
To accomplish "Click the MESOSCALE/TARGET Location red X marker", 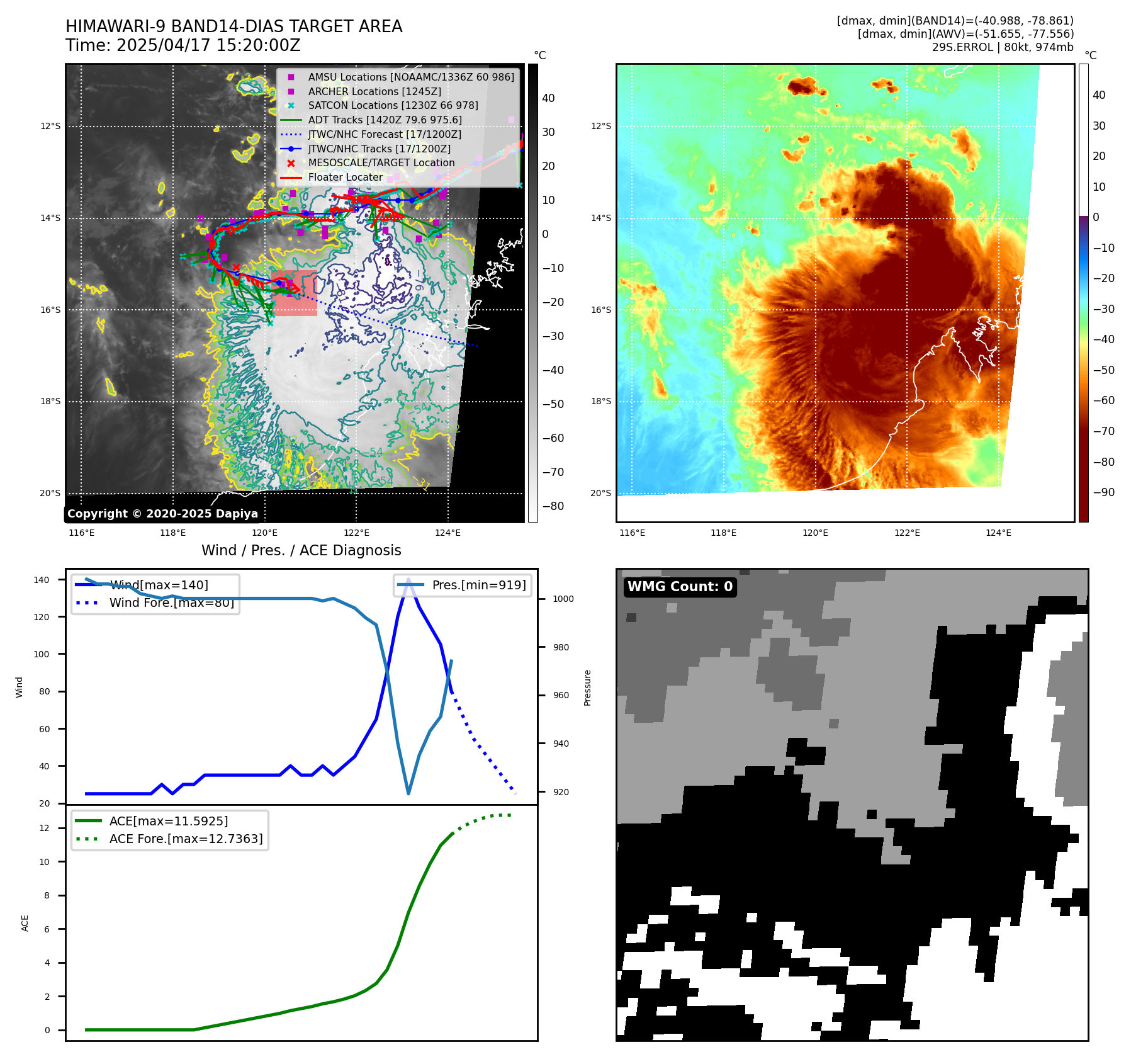I will (291, 163).
